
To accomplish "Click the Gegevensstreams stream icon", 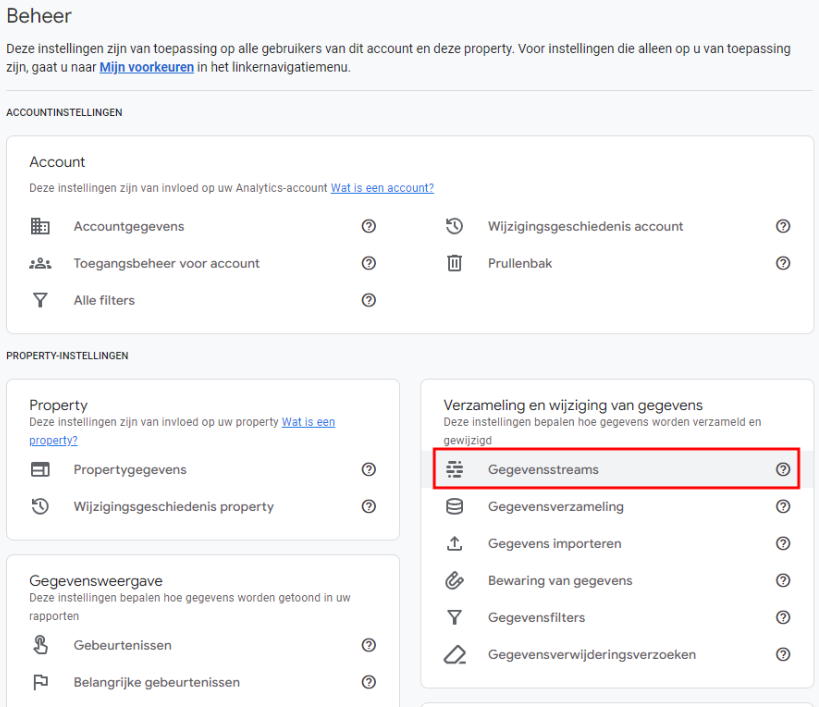I will (454, 469).
